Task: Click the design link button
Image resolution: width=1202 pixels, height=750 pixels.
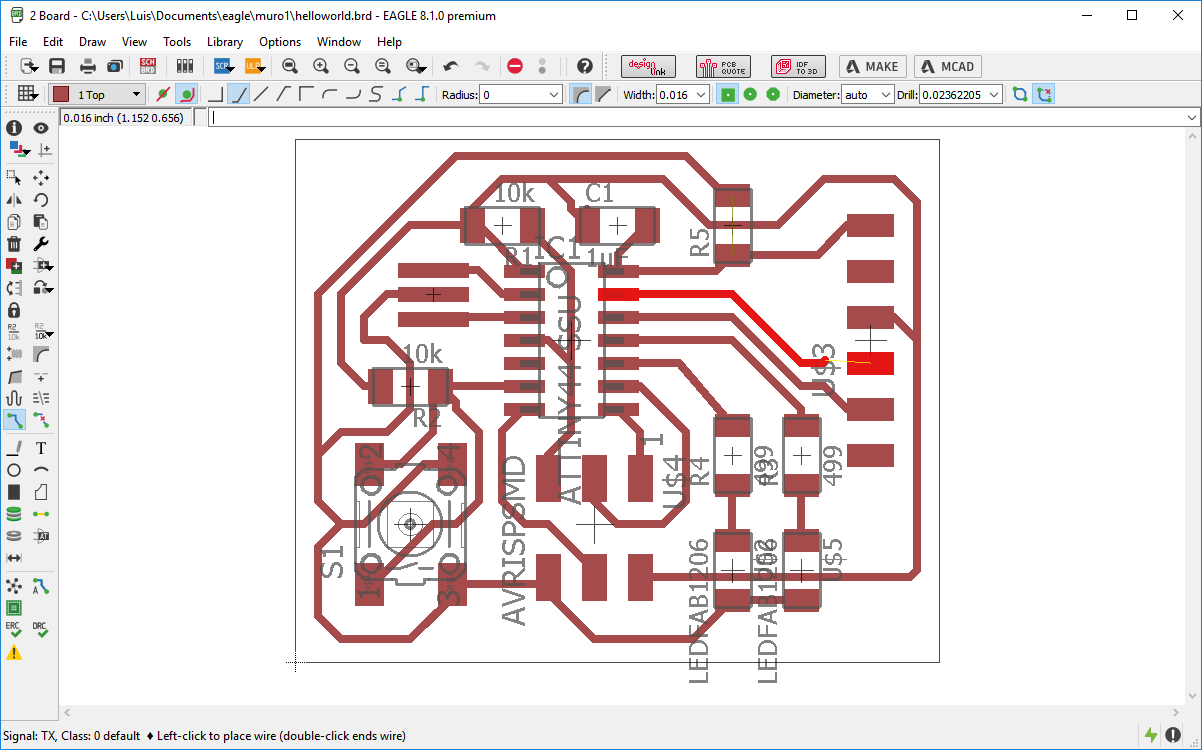Action: point(649,66)
